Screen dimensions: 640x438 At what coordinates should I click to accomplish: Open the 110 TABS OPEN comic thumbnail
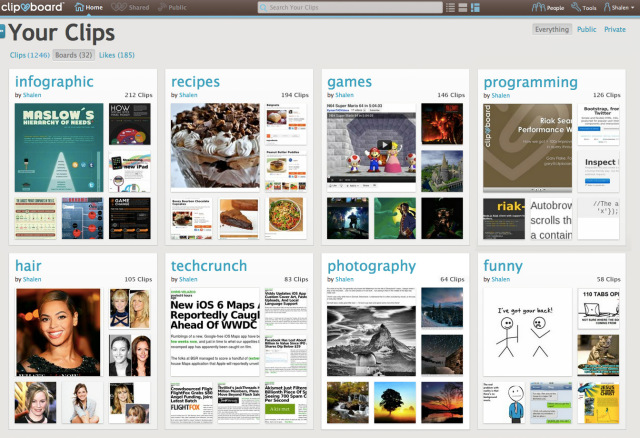click(x=598, y=309)
